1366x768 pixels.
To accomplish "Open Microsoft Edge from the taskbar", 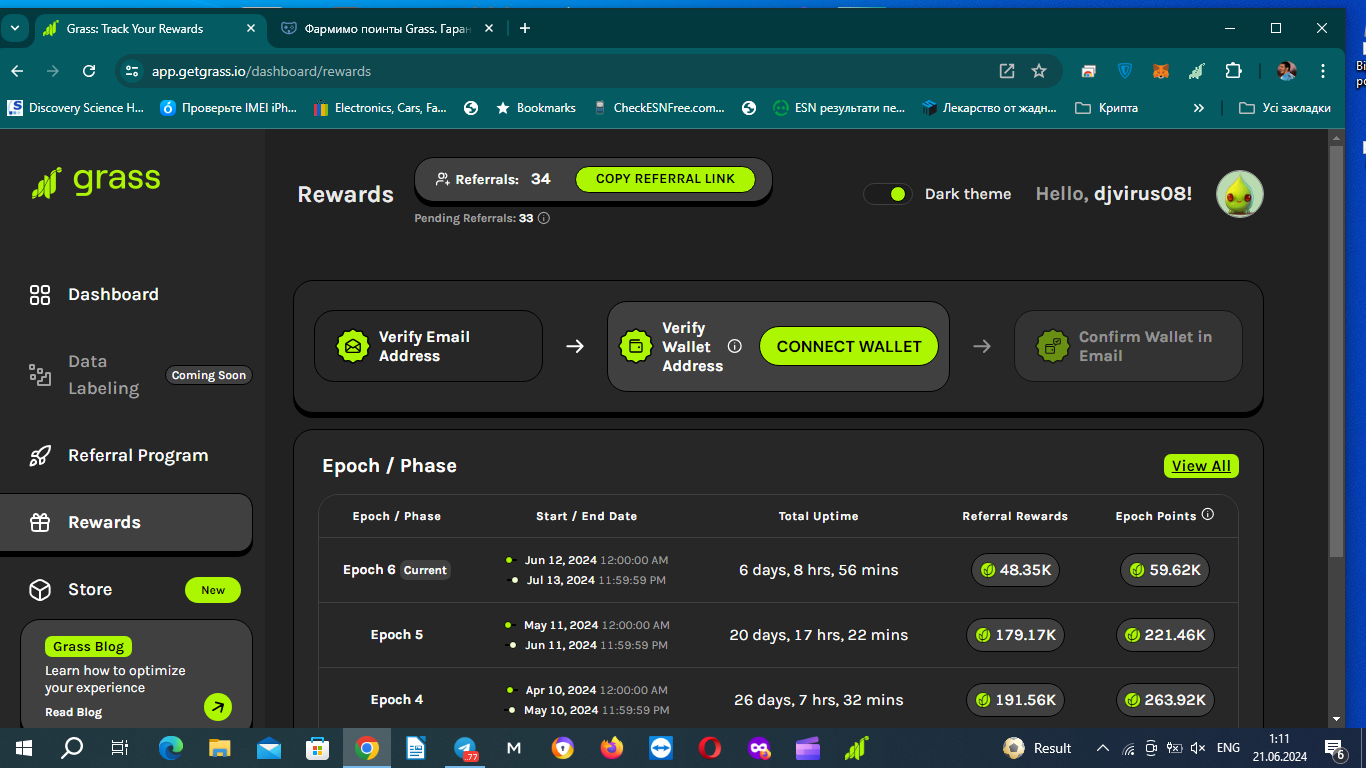I will [x=172, y=748].
